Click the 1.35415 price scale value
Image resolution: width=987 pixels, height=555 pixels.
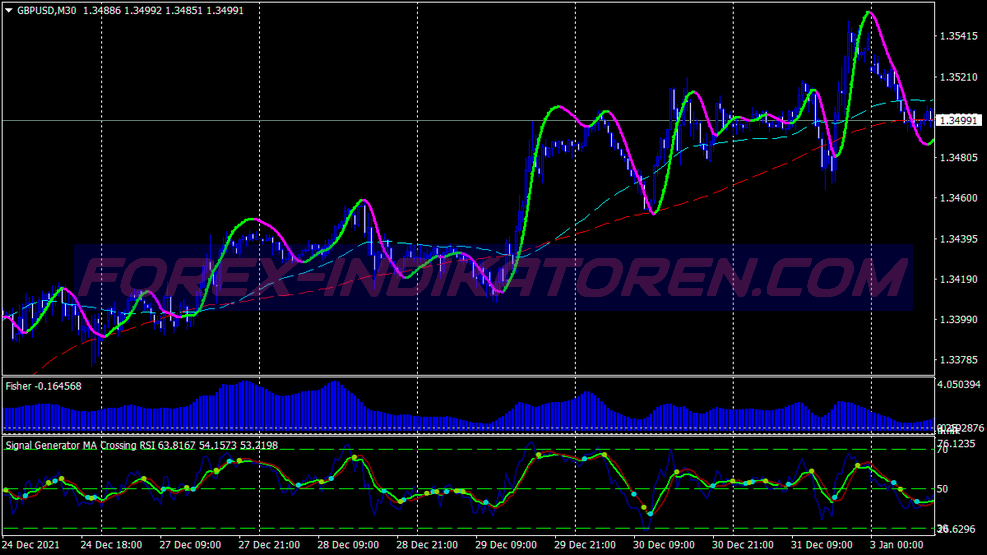coord(959,36)
